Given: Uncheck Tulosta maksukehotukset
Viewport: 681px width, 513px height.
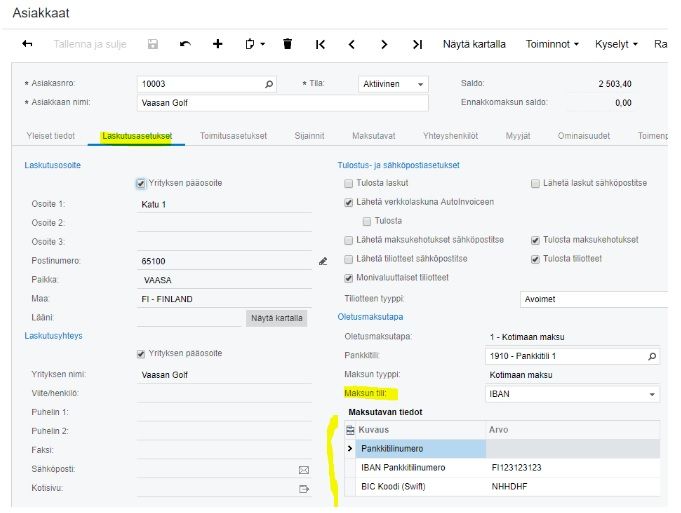Looking at the screenshot, I should 535,240.
